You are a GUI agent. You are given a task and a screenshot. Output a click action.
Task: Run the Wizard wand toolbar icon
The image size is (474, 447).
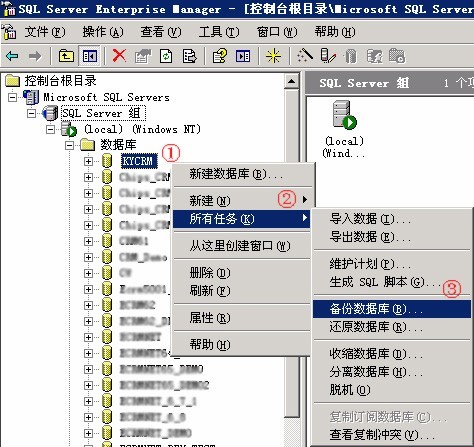(x=305, y=55)
